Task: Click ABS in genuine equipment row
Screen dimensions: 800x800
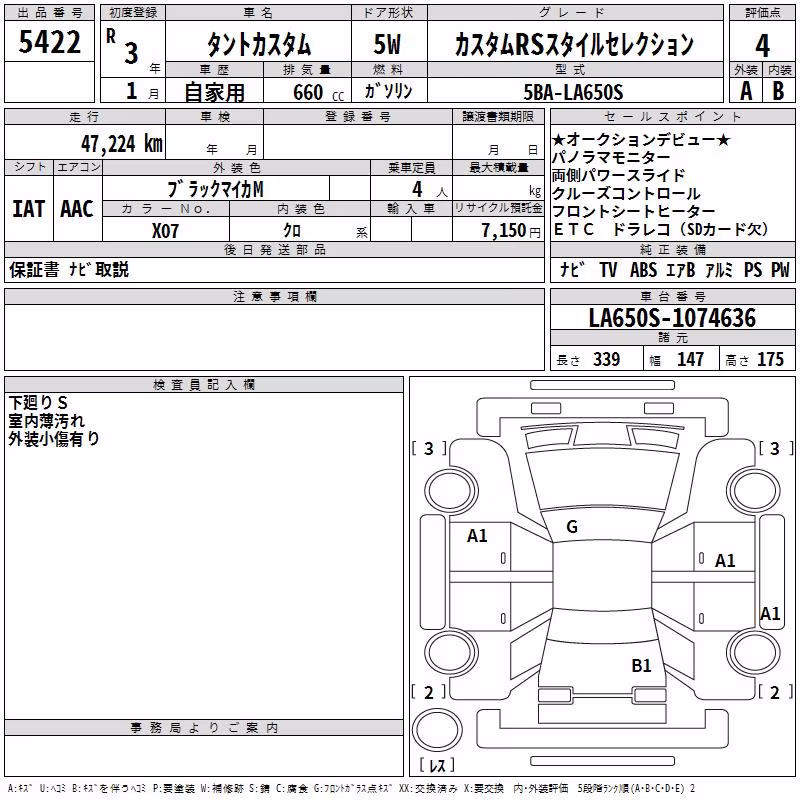Action: click(643, 269)
